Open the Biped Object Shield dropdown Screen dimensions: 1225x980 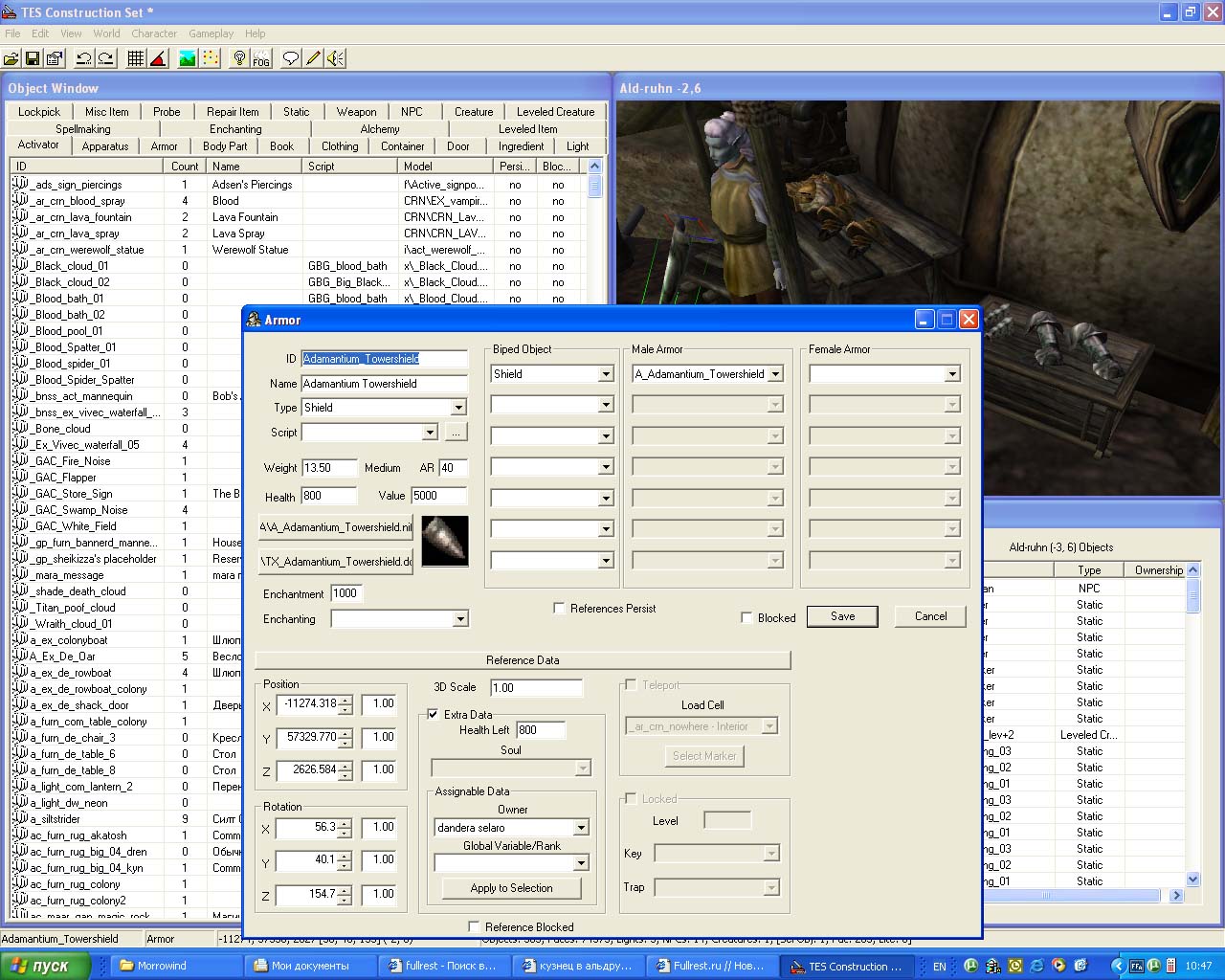coord(606,374)
